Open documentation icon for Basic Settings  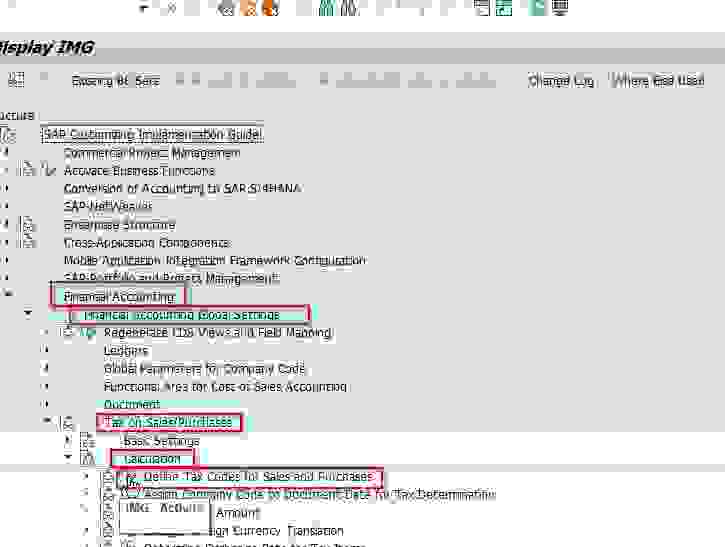click(x=87, y=441)
